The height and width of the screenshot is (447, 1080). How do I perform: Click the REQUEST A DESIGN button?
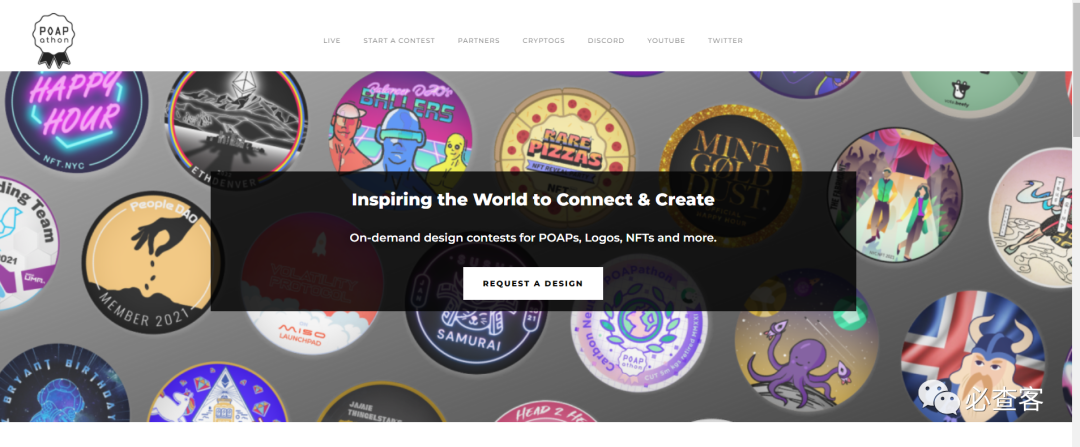[x=533, y=283]
